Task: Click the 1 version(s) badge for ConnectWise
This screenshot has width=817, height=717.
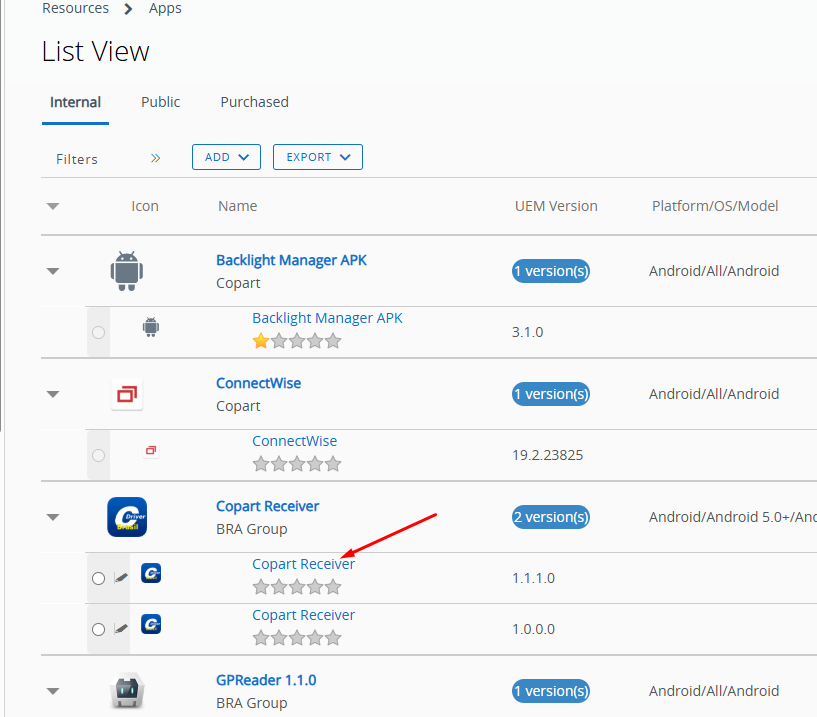Action: (x=551, y=394)
